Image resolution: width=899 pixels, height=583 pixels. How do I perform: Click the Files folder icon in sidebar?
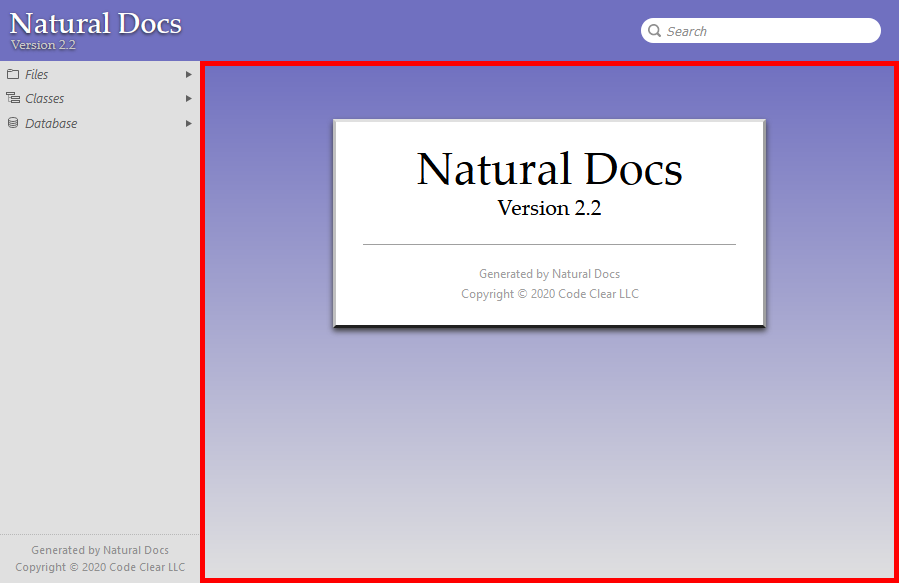pos(13,74)
